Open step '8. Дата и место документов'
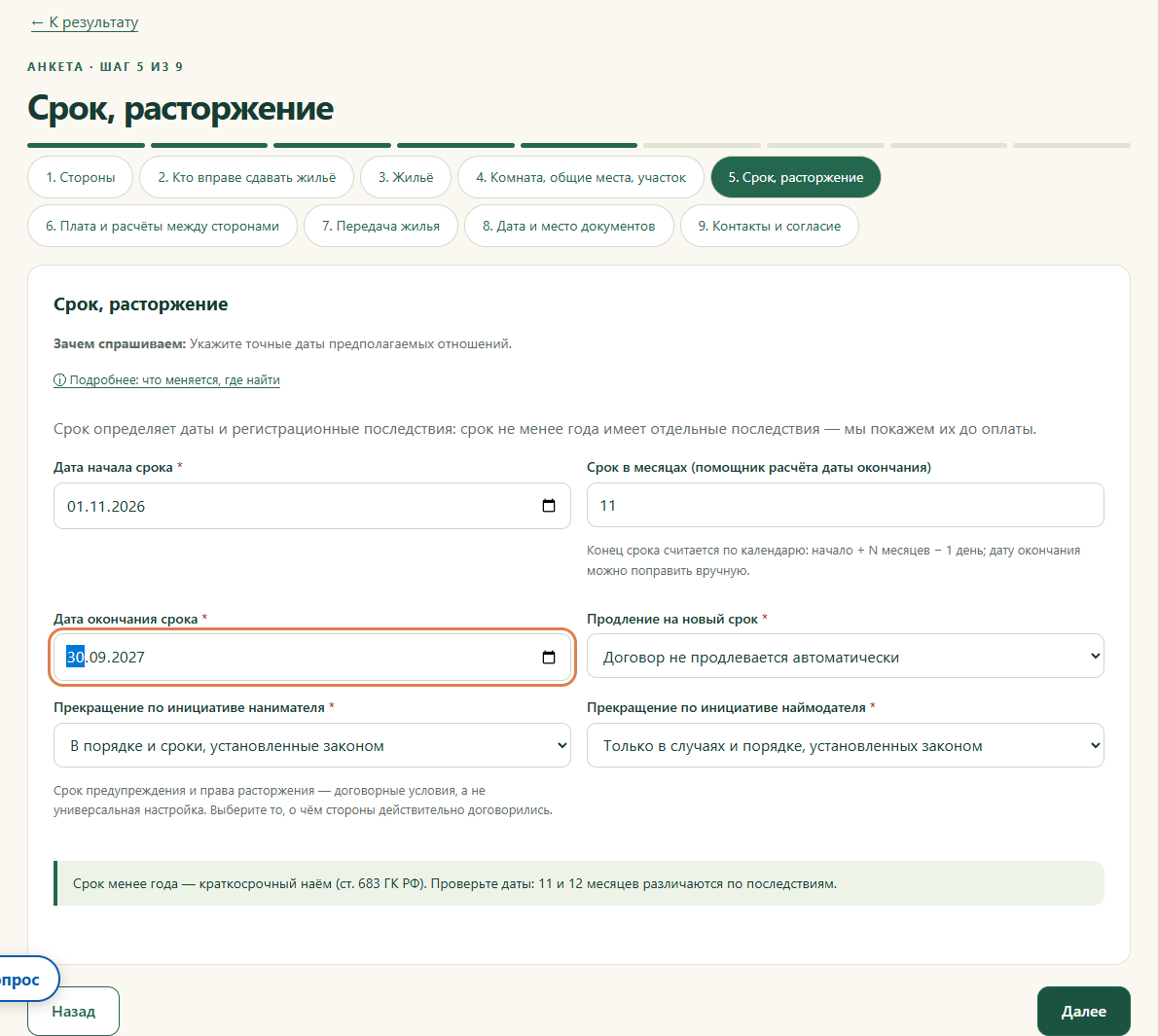This screenshot has width=1158, height=1036. [568, 226]
